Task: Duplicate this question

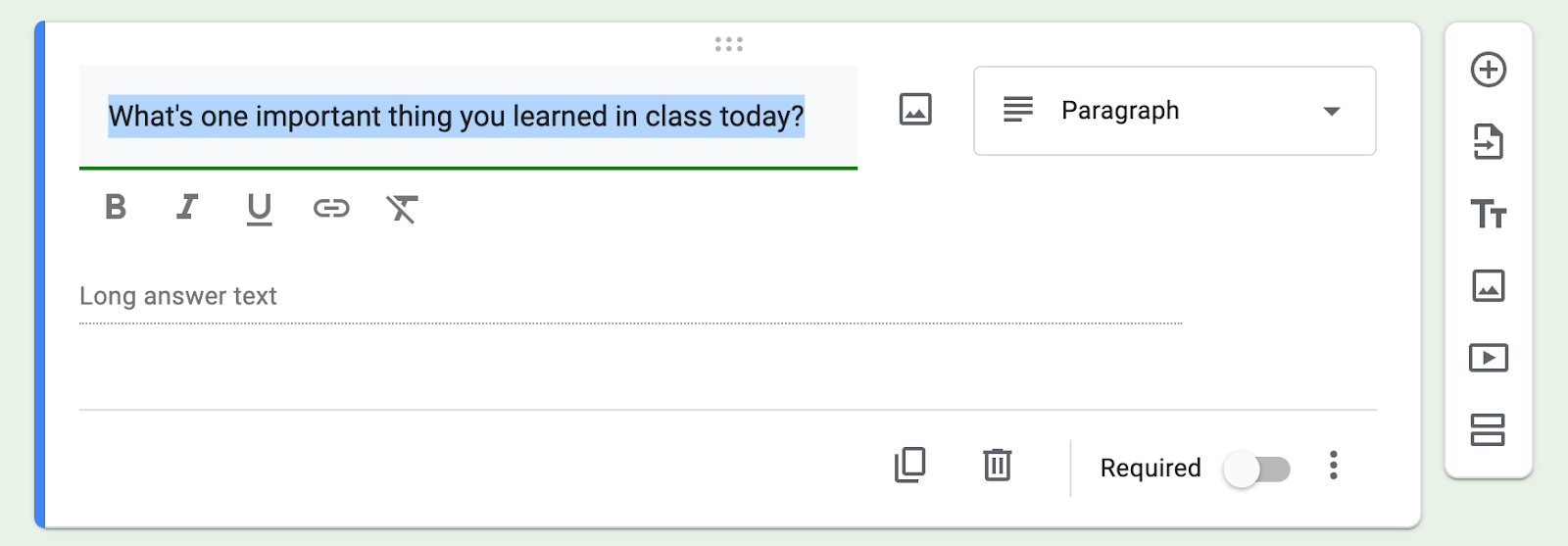Action: coord(909,465)
